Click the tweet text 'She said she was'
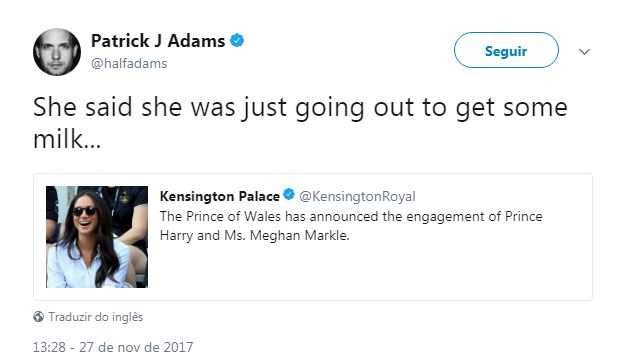Image resolution: width=625 pixels, height=364 pixels. coord(134,107)
